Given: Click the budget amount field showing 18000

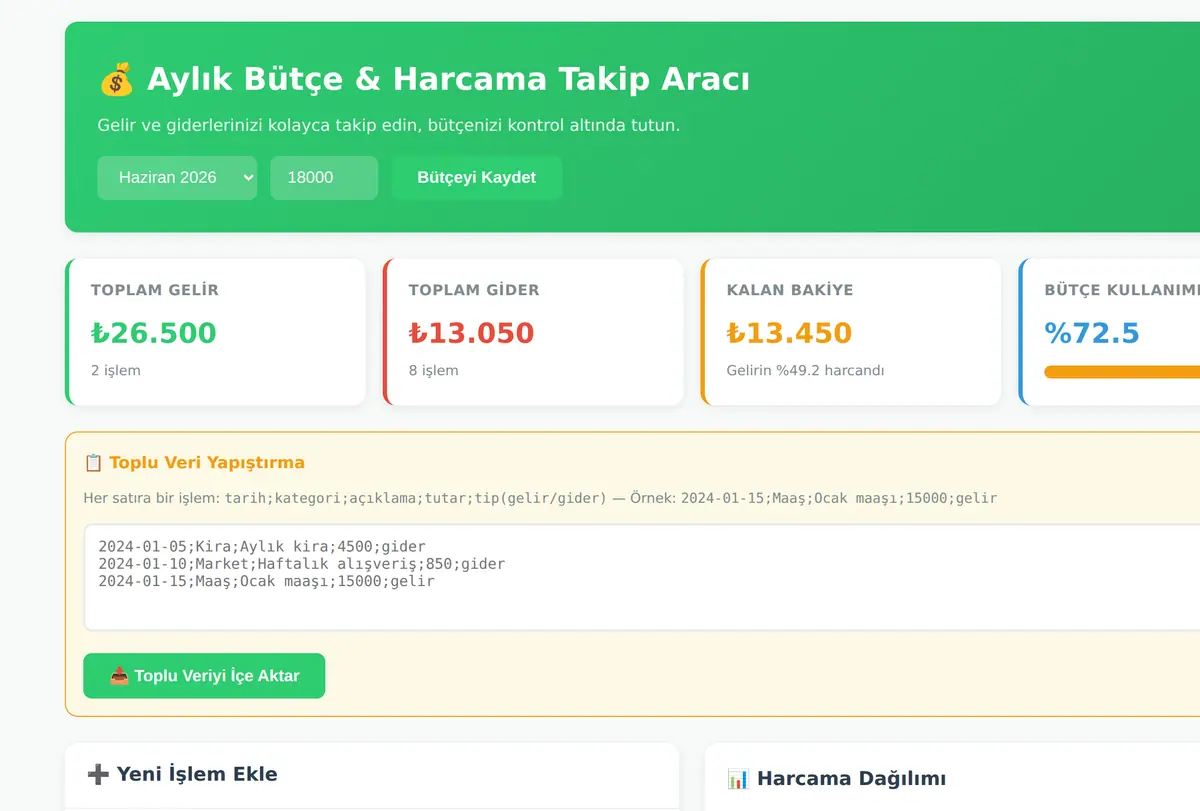Looking at the screenshot, I should tap(324, 178).
